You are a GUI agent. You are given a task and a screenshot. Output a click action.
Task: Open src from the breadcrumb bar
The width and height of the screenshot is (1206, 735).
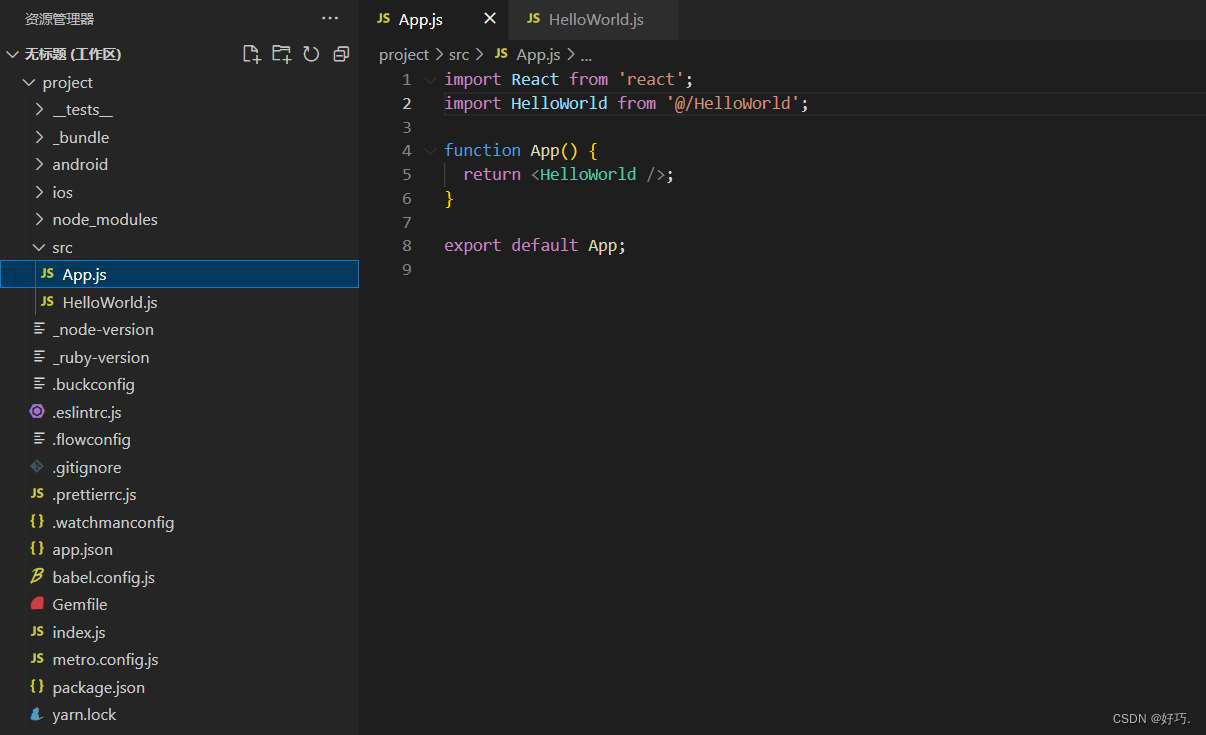click(x=459, y=54)
